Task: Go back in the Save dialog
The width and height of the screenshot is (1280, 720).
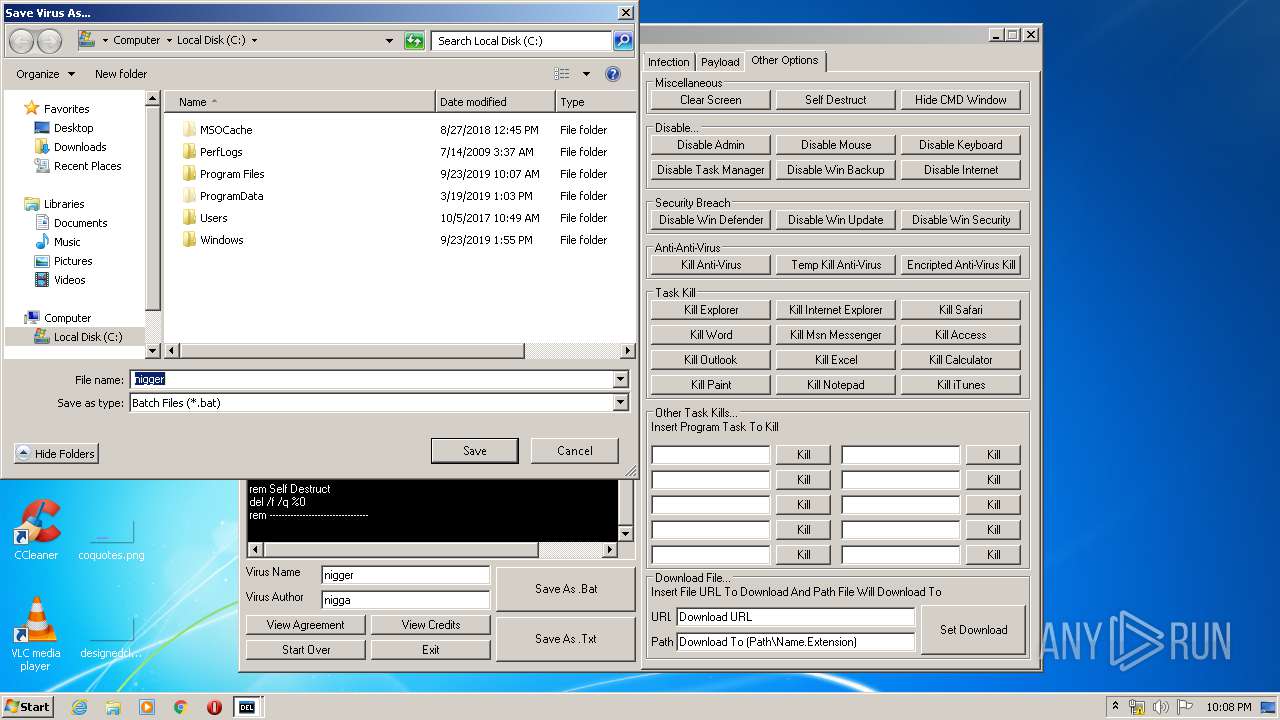Action: pos(21,41)
